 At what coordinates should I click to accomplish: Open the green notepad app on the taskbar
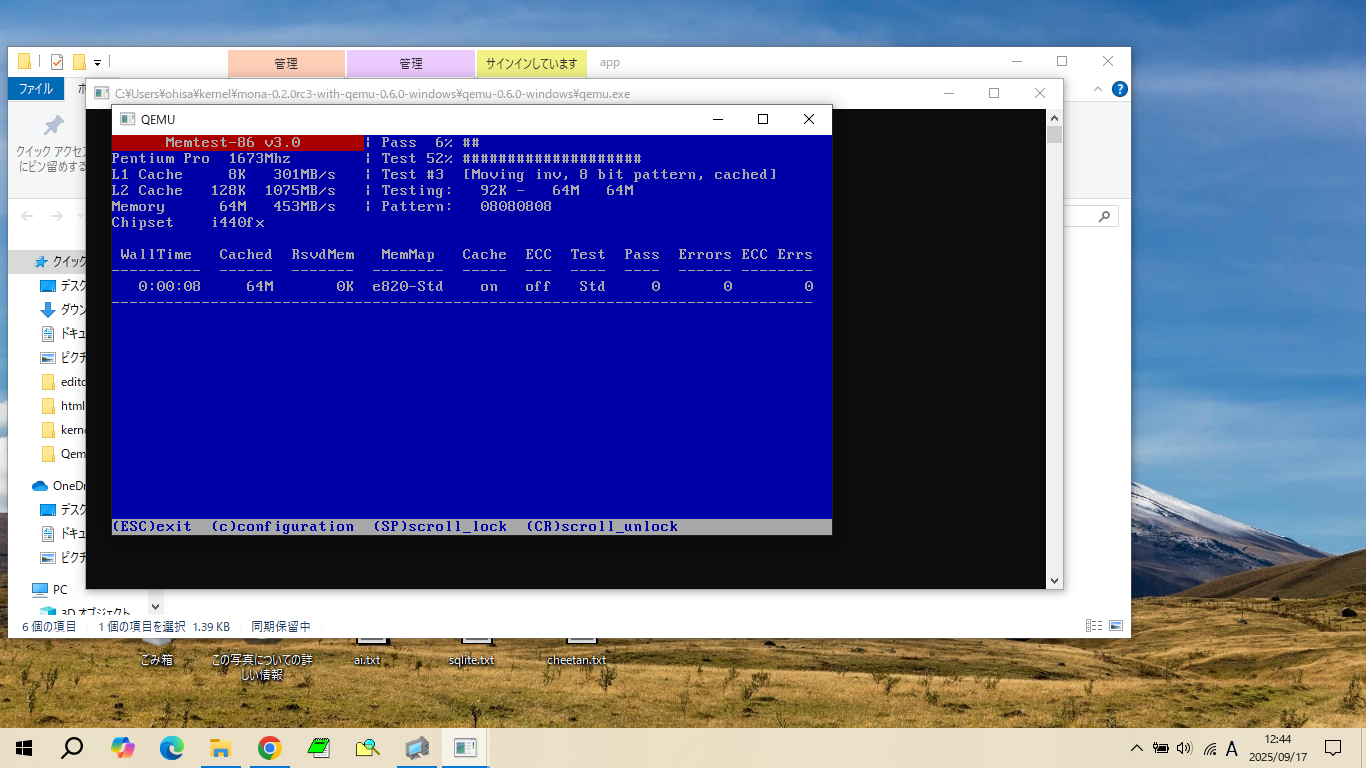click(x=318, y=748)
